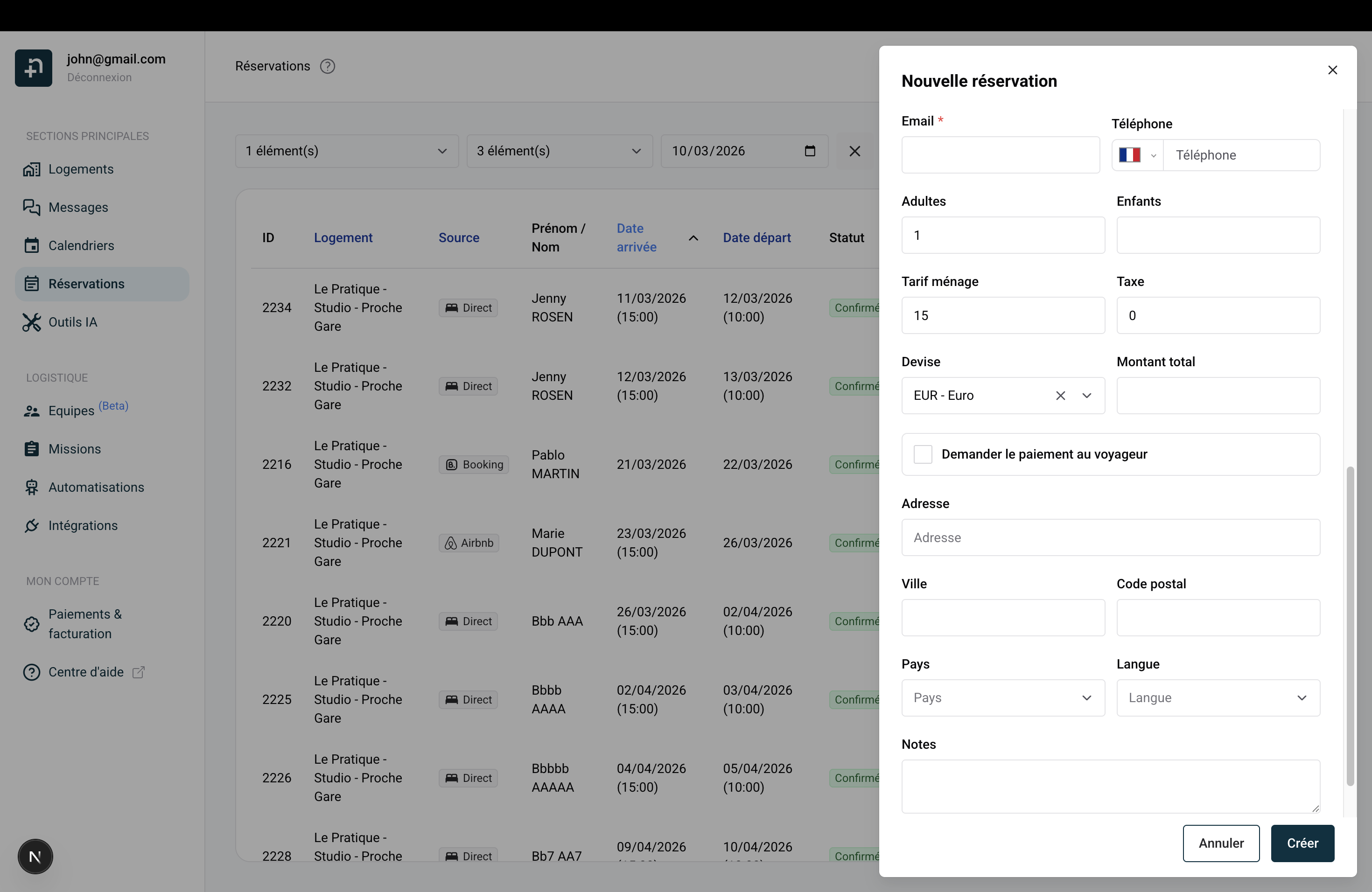The height and width of the screenshot is (892, 1372).
Task: Click the Adultes field showing 1
Action: (1003, 236)
